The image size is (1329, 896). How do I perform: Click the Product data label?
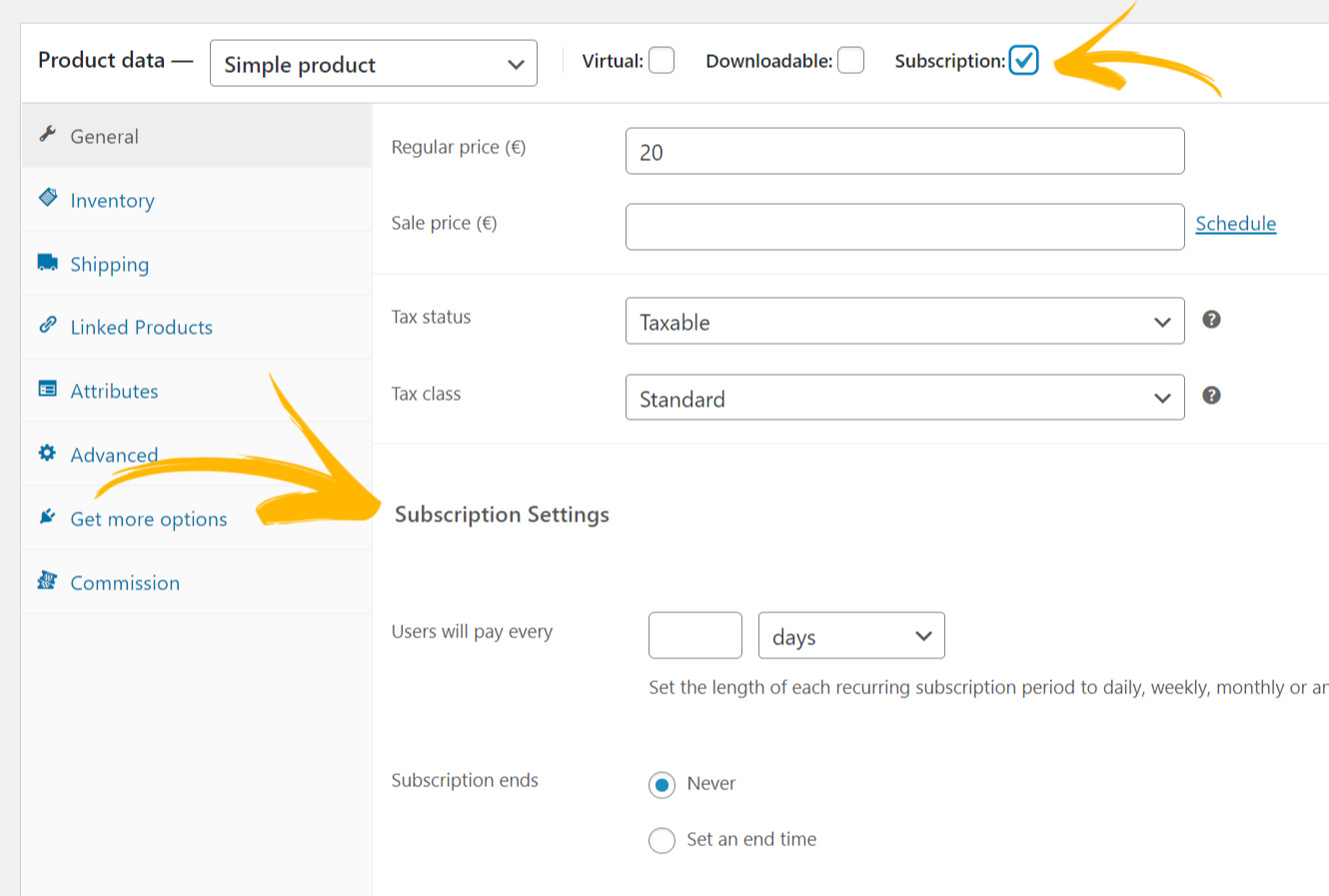pos(115,60)
